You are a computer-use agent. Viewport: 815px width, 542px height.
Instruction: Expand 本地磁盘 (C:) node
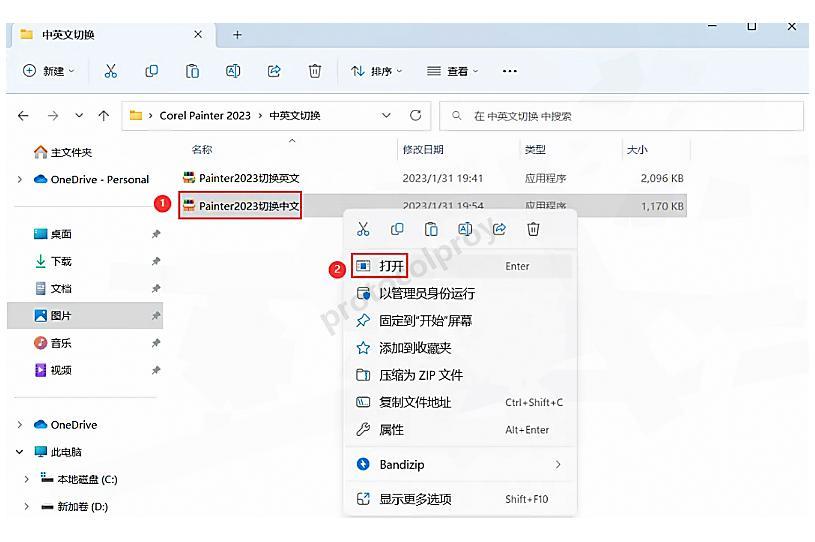click(27, 479)
